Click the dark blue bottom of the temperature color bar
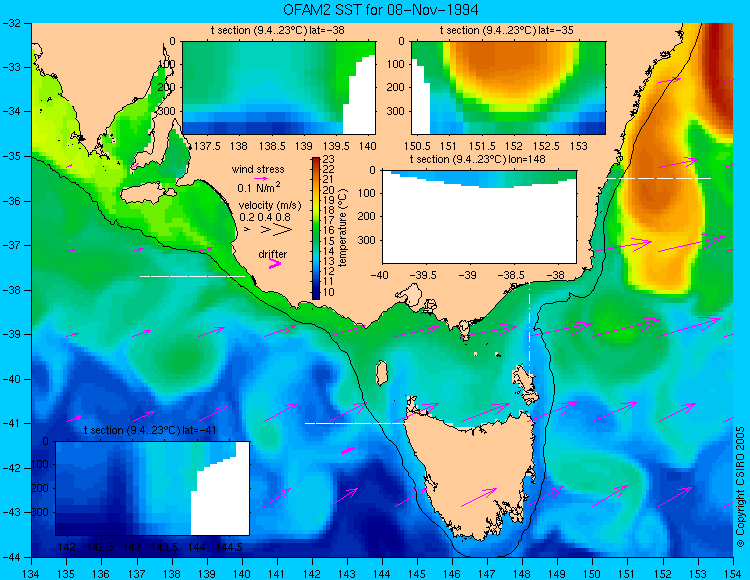The height and width of the screenshot is (580, 750). point(316,295)
